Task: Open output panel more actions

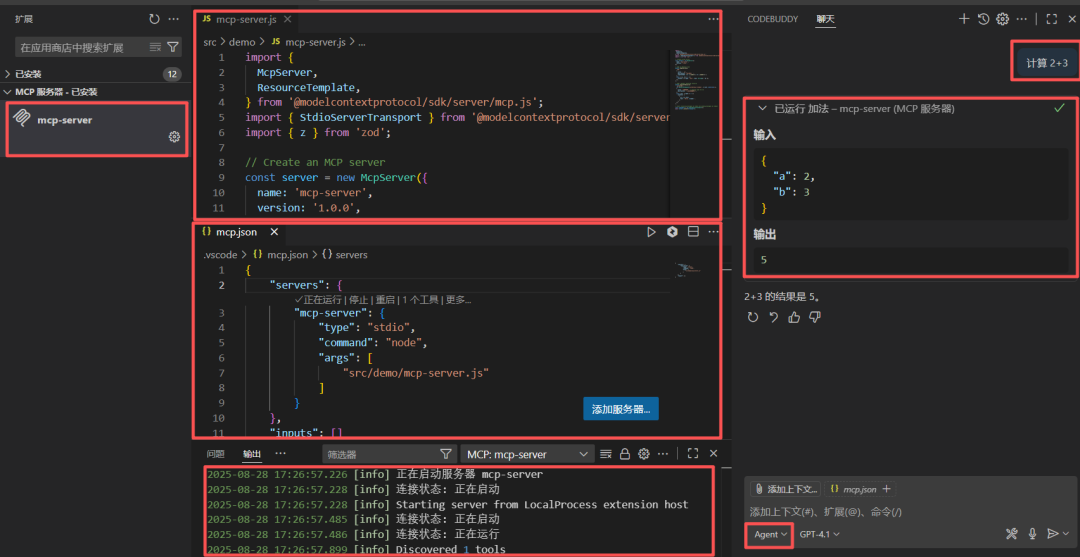Action: pos(663,454)
